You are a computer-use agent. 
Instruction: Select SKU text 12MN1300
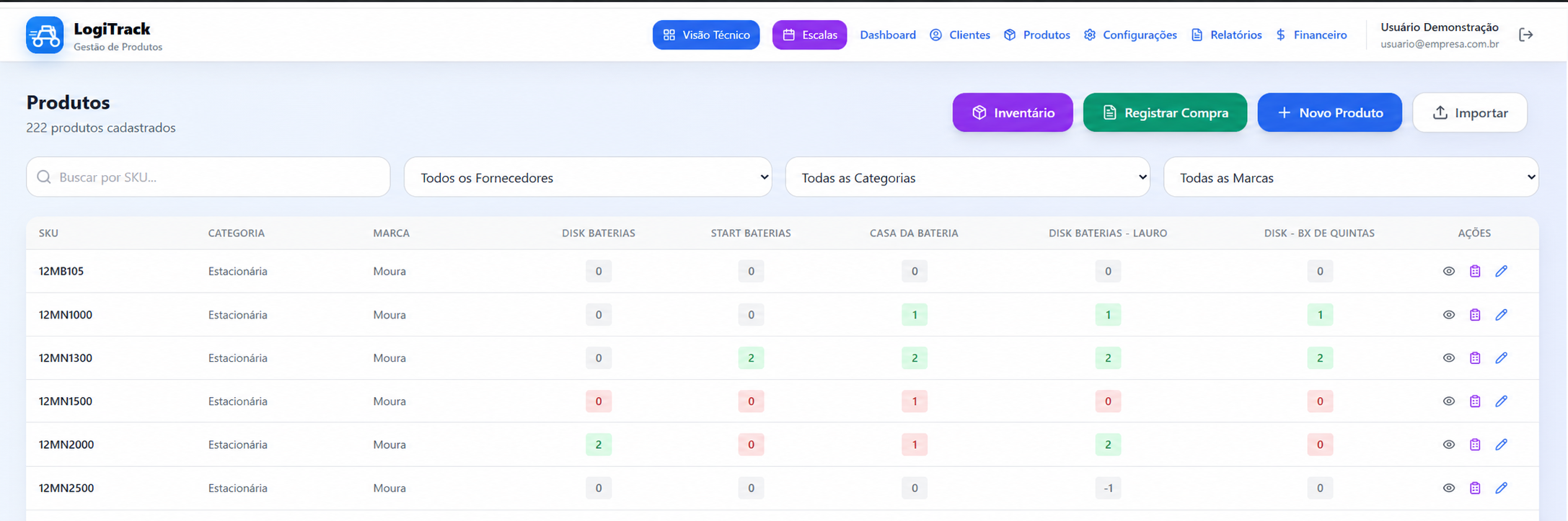66,358
